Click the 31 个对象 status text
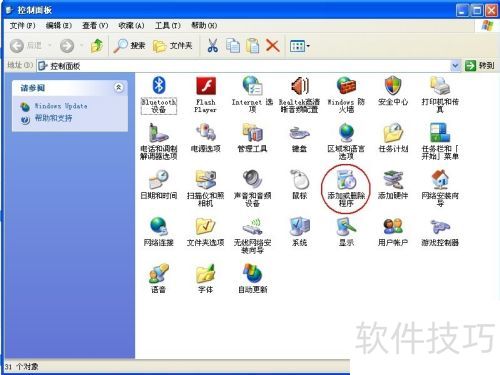500x375 pixels. tap(21, 367)
